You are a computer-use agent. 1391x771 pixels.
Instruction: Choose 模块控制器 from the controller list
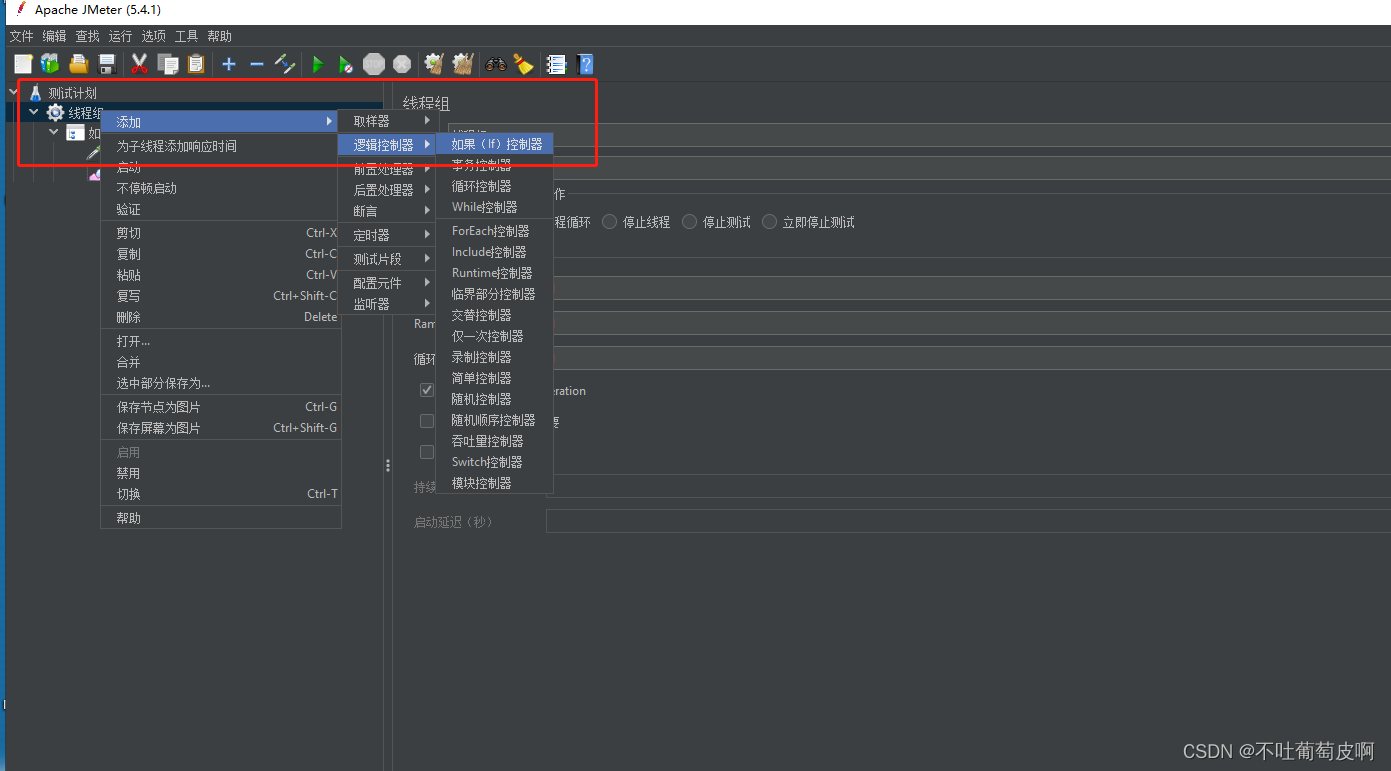(x=495, y=483)
